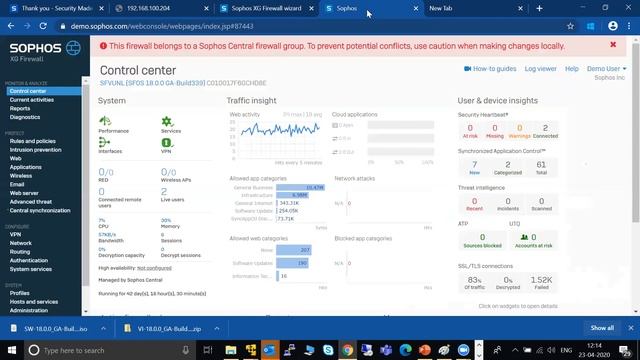The height and width of the screenshot is (360, 640).
Task: Open Current activities in sidebar
Action: [x=31, y=100]
